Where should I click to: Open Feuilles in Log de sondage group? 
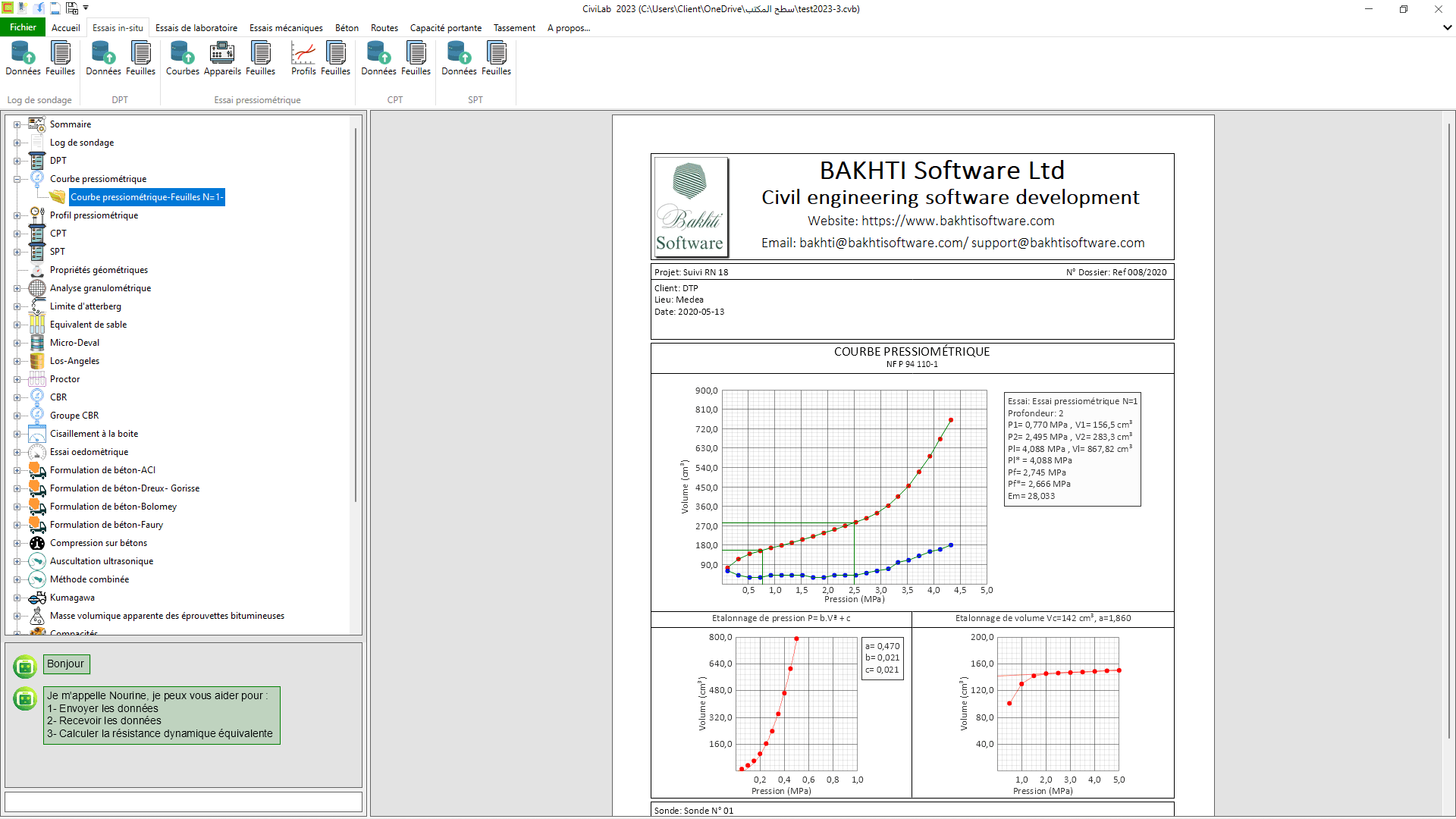60,58
